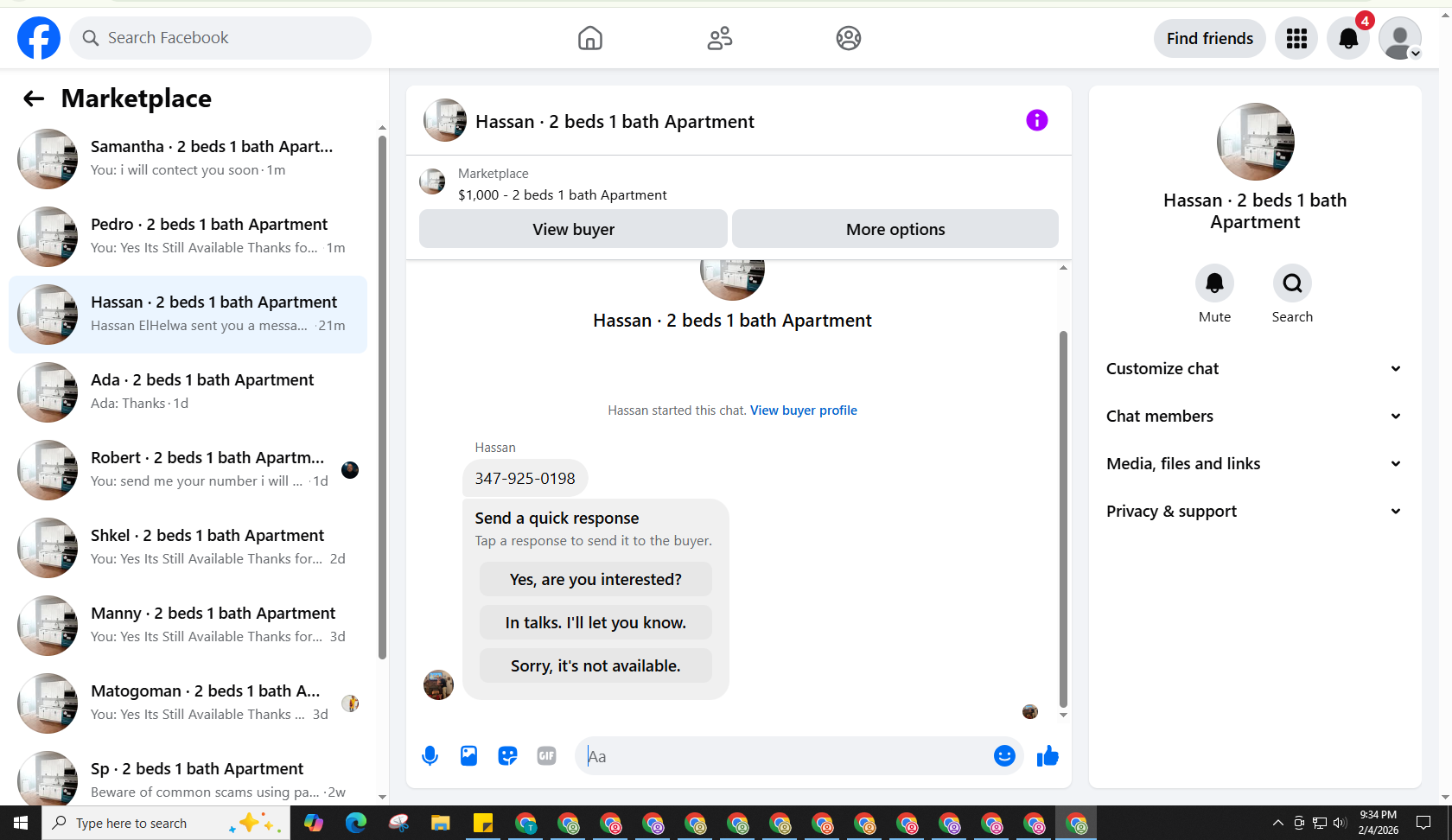The height and width of the screenshot is (840, 1452).
Task: Mute the Hassan conversation
Action: click(1214, 283)
